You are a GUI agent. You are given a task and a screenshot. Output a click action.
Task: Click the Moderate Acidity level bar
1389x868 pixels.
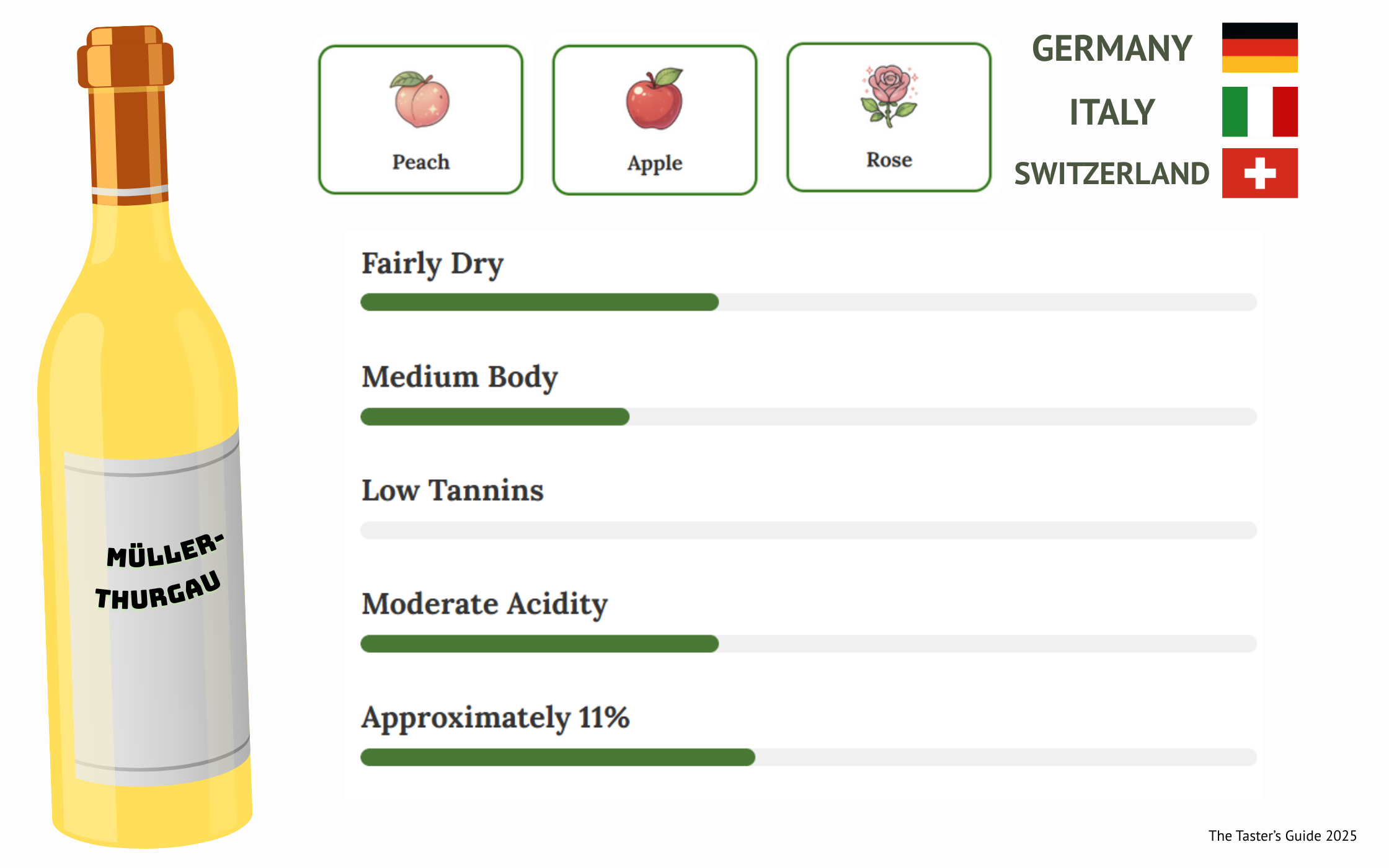808,644
